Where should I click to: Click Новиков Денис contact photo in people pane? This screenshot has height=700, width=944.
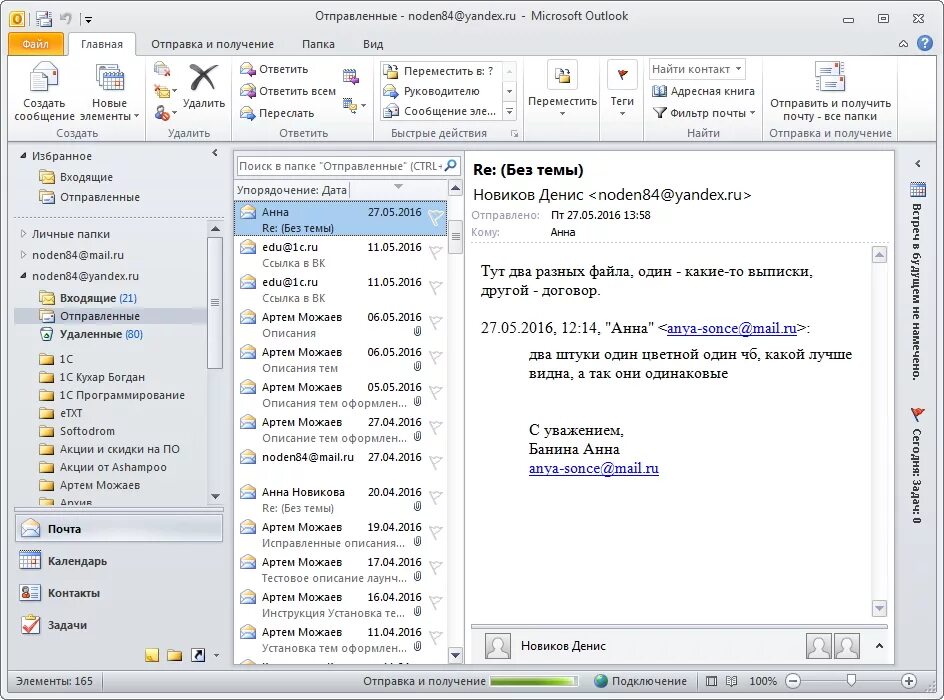click(498, 646)
